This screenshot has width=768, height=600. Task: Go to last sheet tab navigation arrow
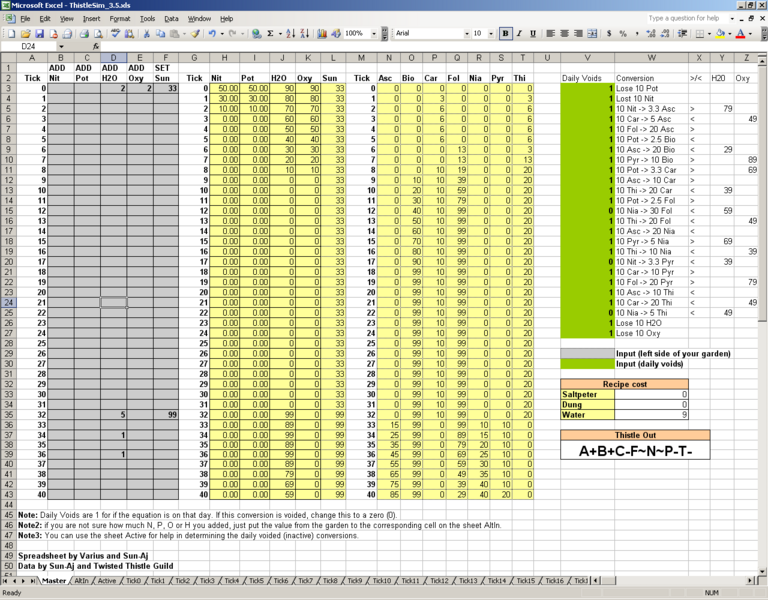pyautogui.click(x=32, y=581)
